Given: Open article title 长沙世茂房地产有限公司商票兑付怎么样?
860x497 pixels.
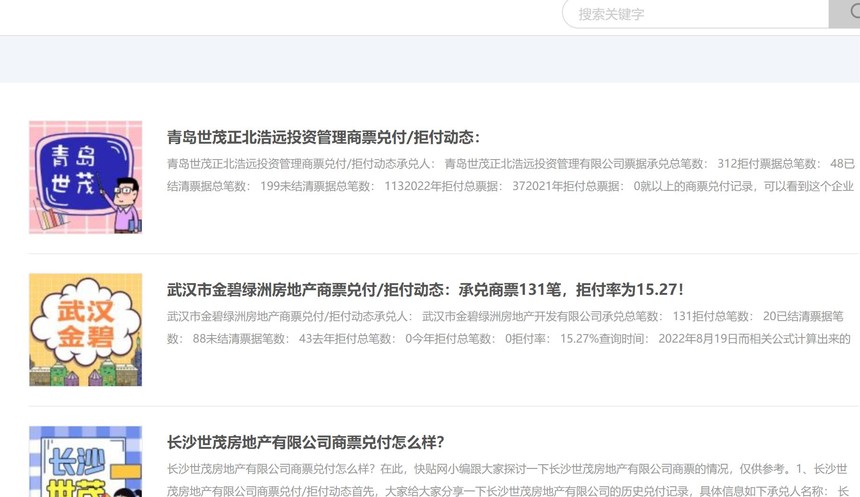Looking at the screenshot, I should 305,442.
